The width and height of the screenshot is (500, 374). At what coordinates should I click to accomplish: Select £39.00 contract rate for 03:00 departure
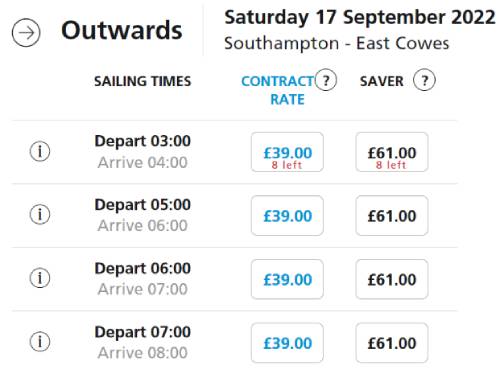click(x=287, y=152)
